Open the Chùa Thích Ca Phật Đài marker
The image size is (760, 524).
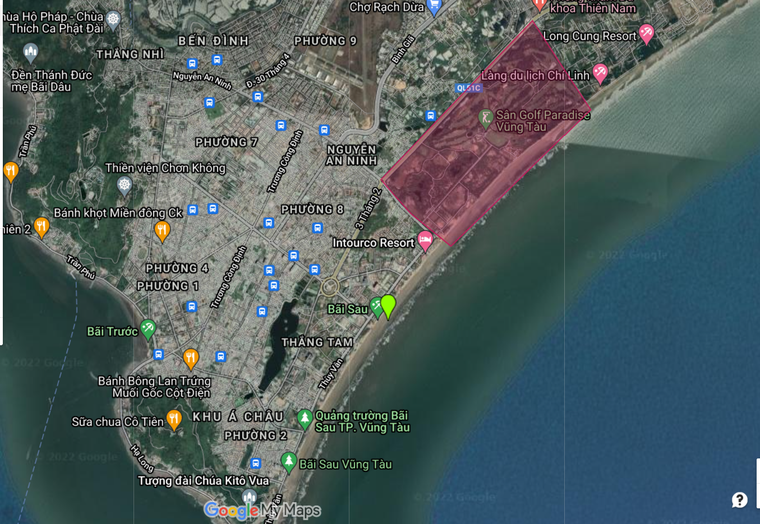pyautogui.click(x=113, y=18)
